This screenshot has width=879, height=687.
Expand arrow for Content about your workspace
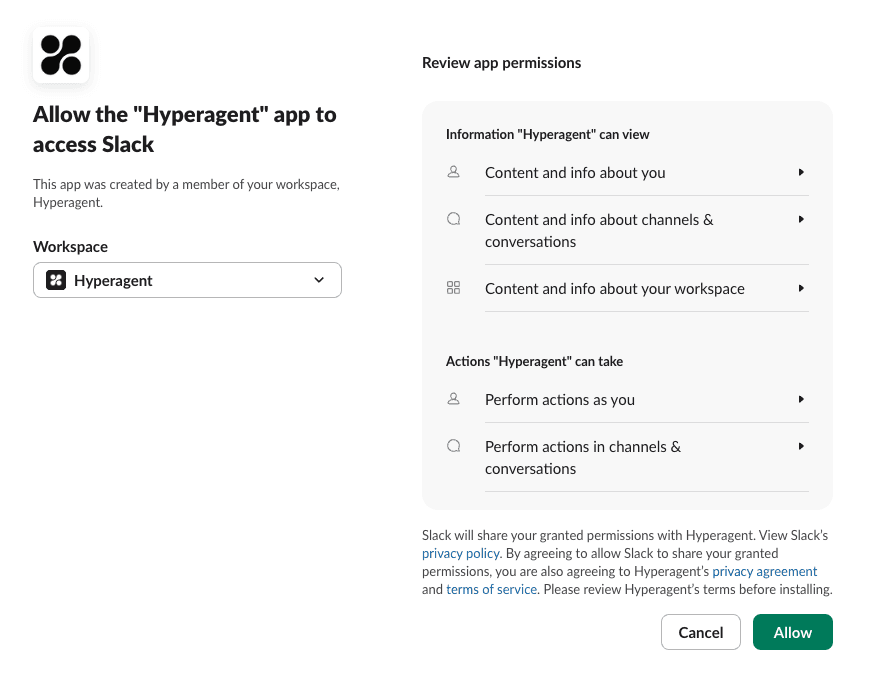[801, 288]
